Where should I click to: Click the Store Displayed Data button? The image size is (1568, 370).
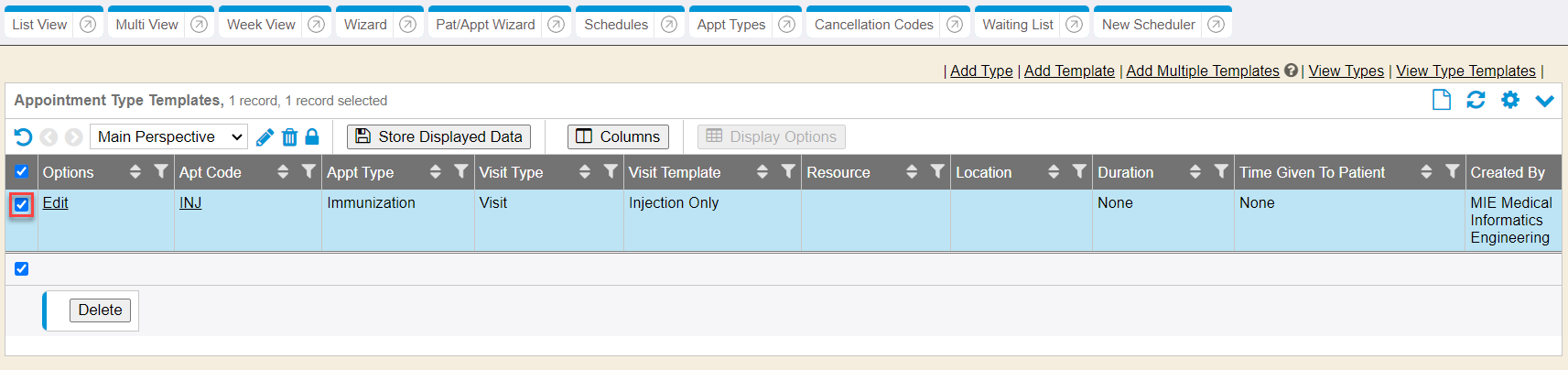click(x=438, y=136)
